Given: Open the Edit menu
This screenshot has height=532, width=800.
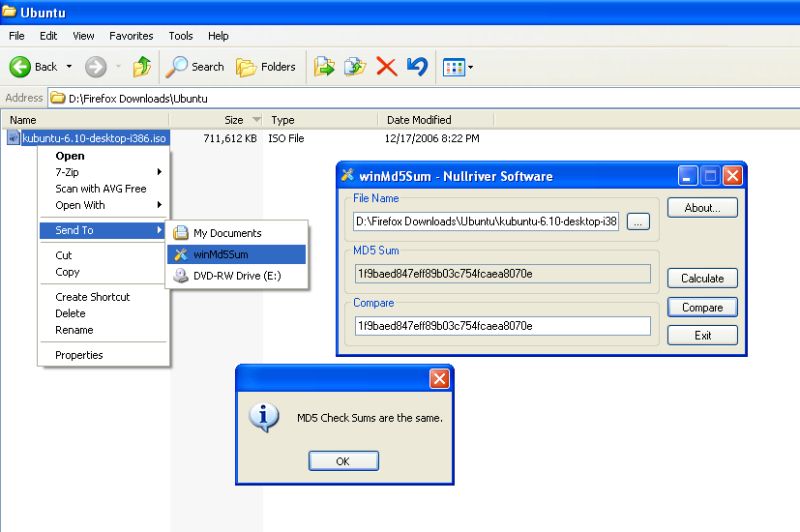Looking at the screenshot, I should pyautogui.click(x=48, y=36).
